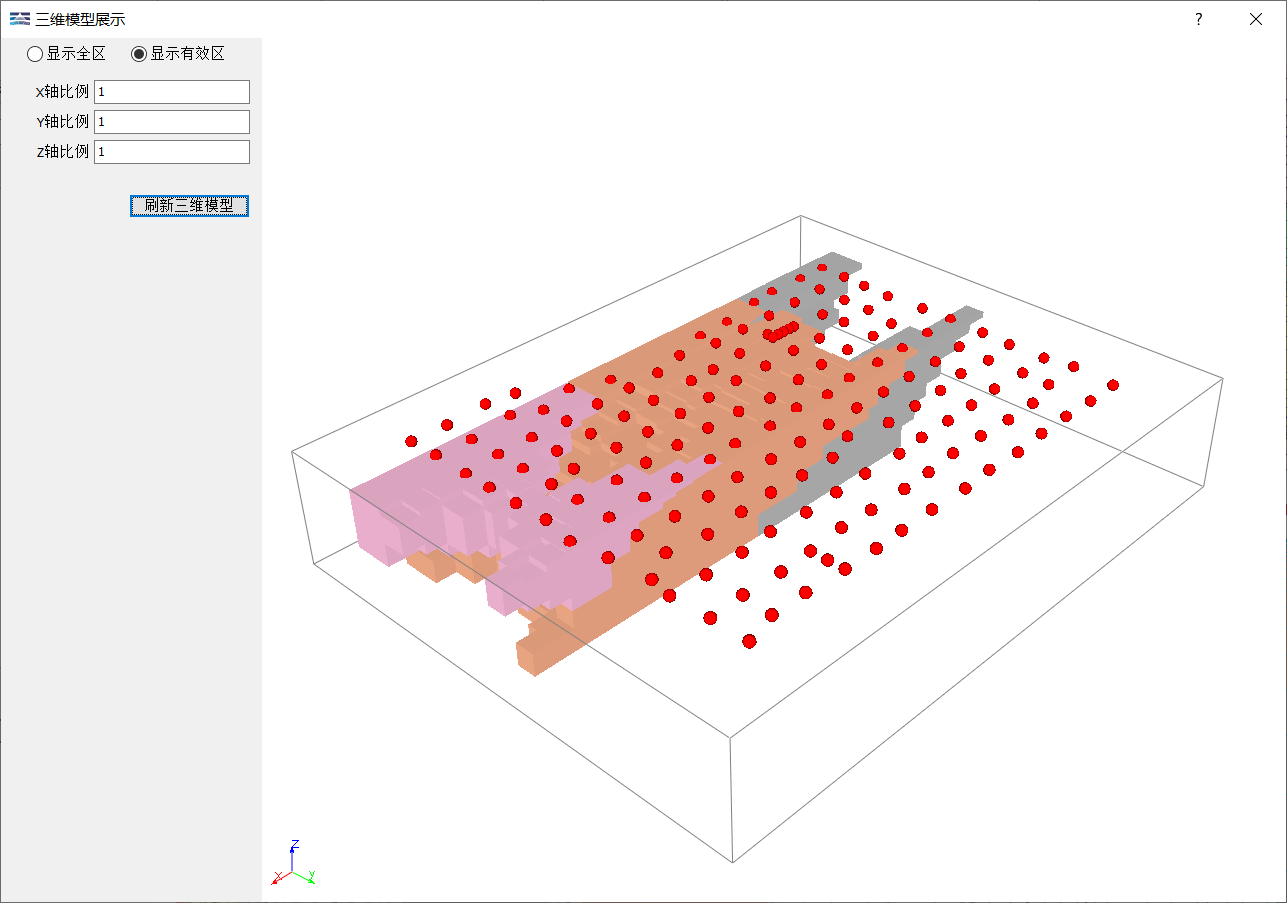
Task: Click the 刷新三维模型 button
Action: 189,206
